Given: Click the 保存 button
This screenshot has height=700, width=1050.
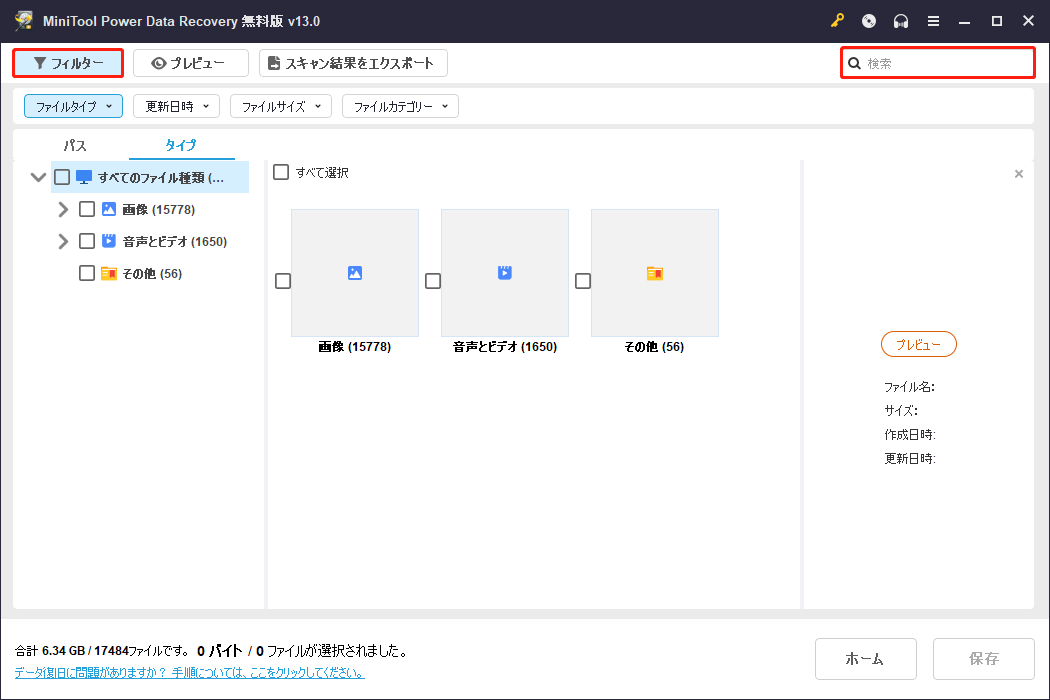Looking at the screenshot, I should [984, 658].
